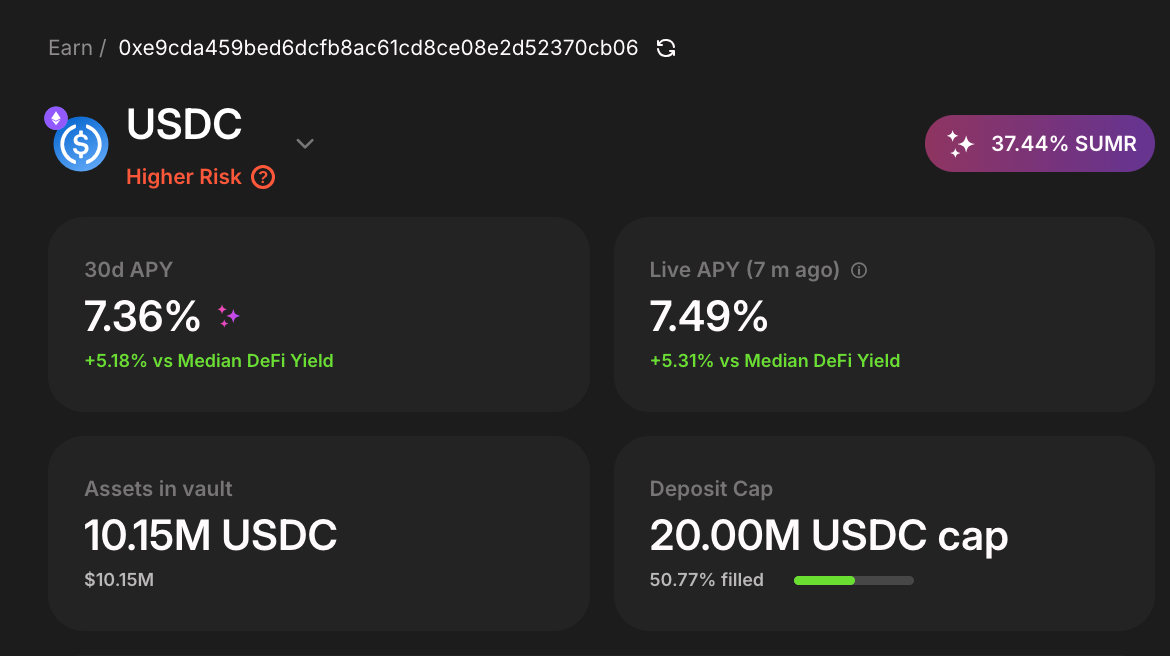Viewport: 1170px width, 656px height.
Task: Click the sparkle icon beside 7.36% APY
Action: coord(228,316)
